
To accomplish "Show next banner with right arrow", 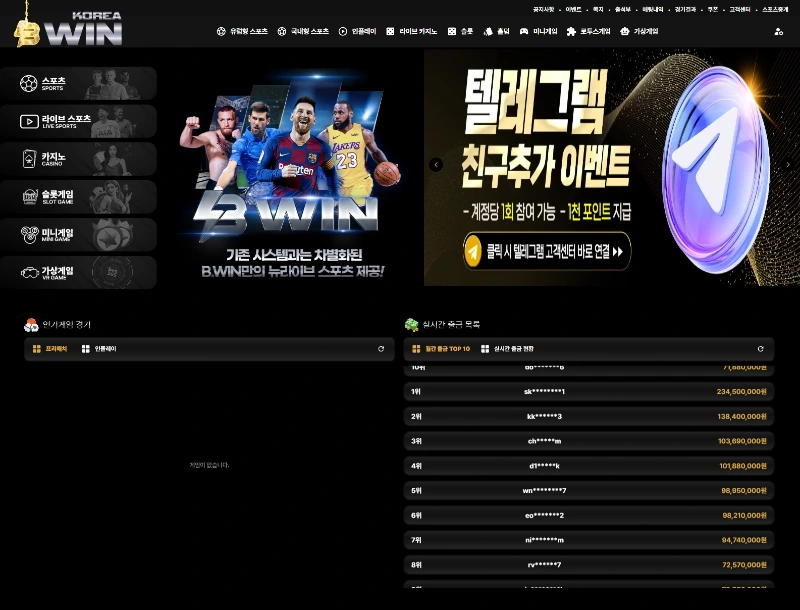I will [x=788, y=165].
